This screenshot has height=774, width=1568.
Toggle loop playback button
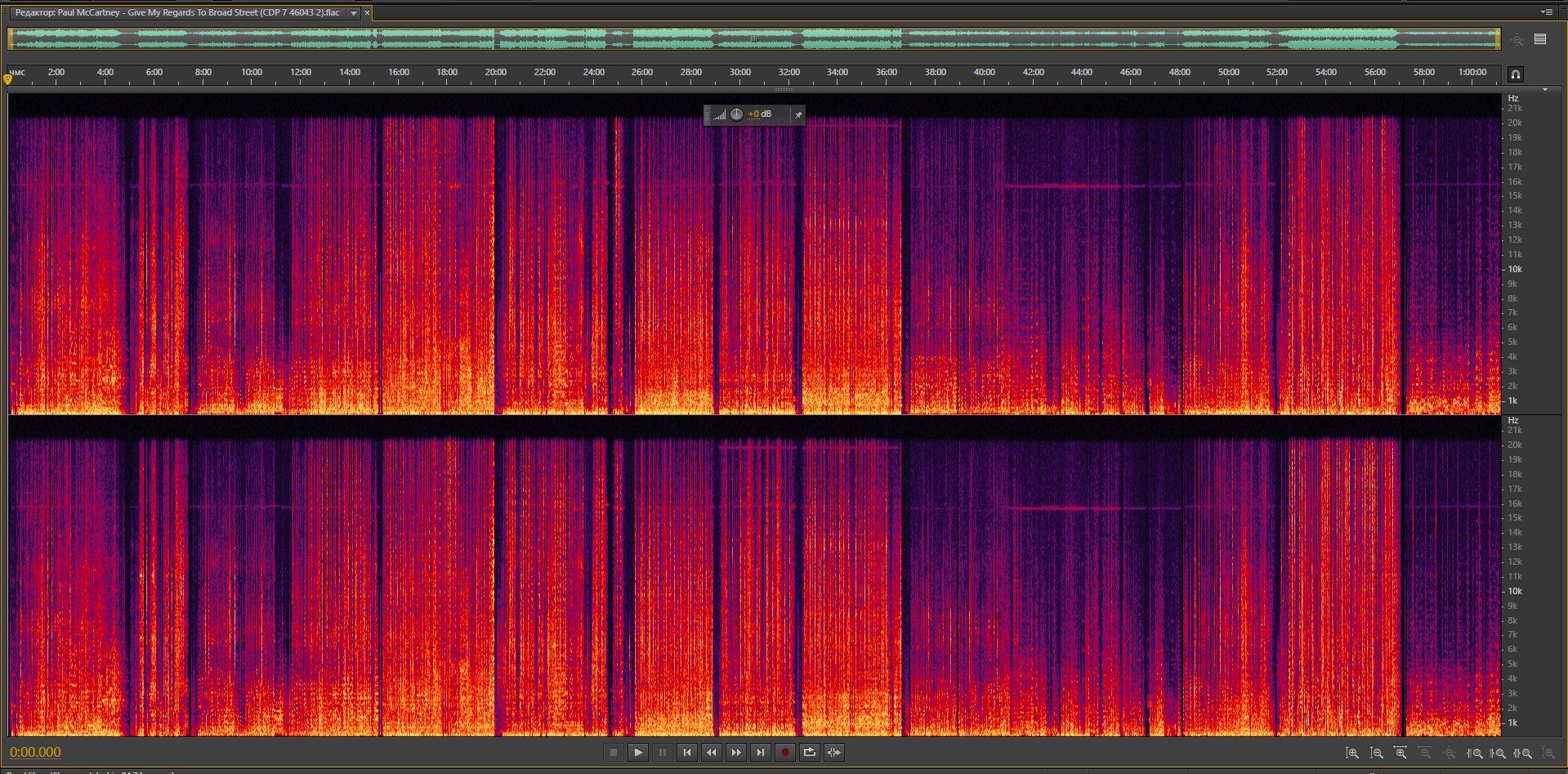tap(809, 753)
